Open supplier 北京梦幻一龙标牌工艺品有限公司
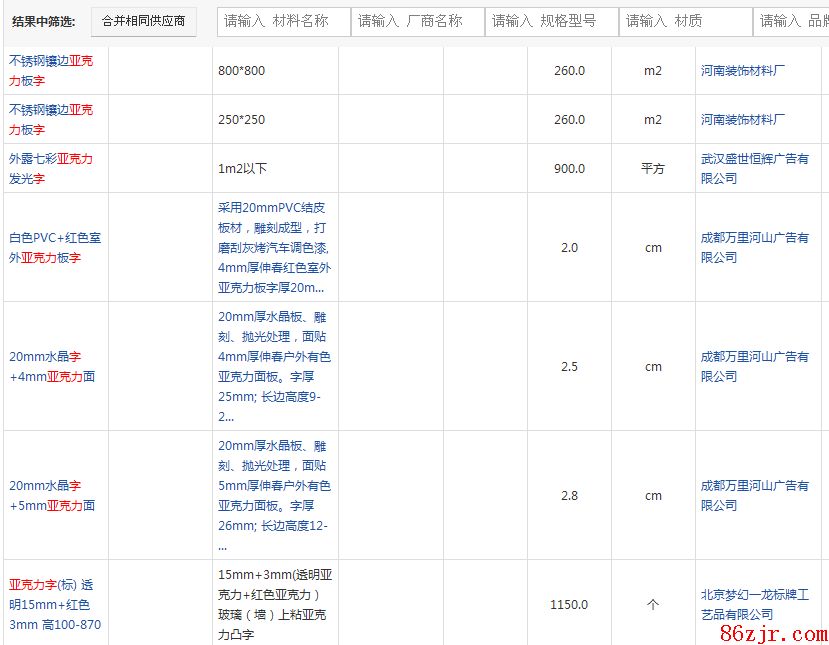The image size is (829, 645). [754, 604]
